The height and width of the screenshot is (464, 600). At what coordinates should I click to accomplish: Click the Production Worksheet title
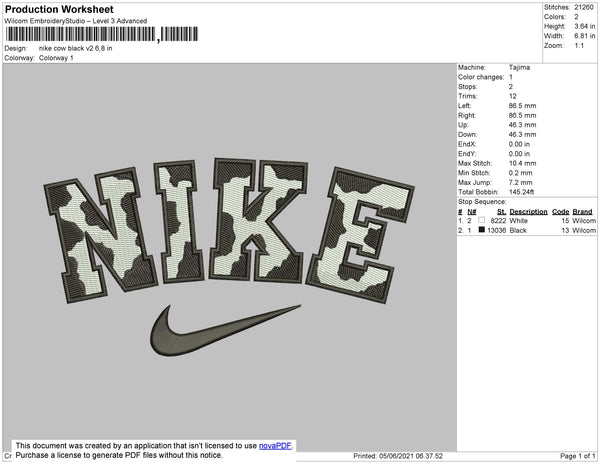tap(66, 10)
